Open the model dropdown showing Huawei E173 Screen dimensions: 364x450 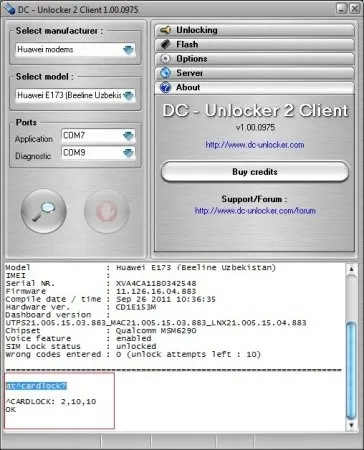pos(75,95)
